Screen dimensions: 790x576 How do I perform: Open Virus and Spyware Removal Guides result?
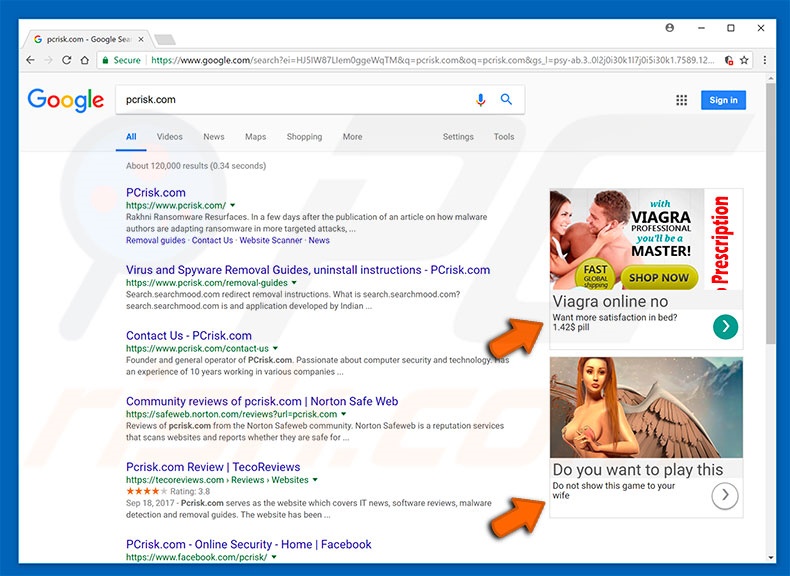[x=308, y=270]
